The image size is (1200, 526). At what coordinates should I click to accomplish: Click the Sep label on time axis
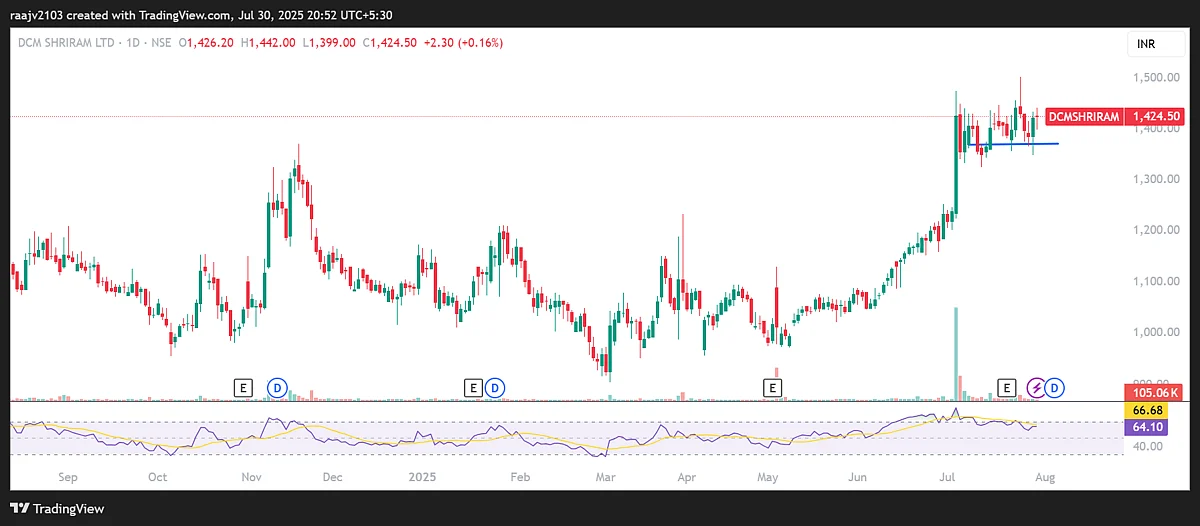click(x=69, y=479)
